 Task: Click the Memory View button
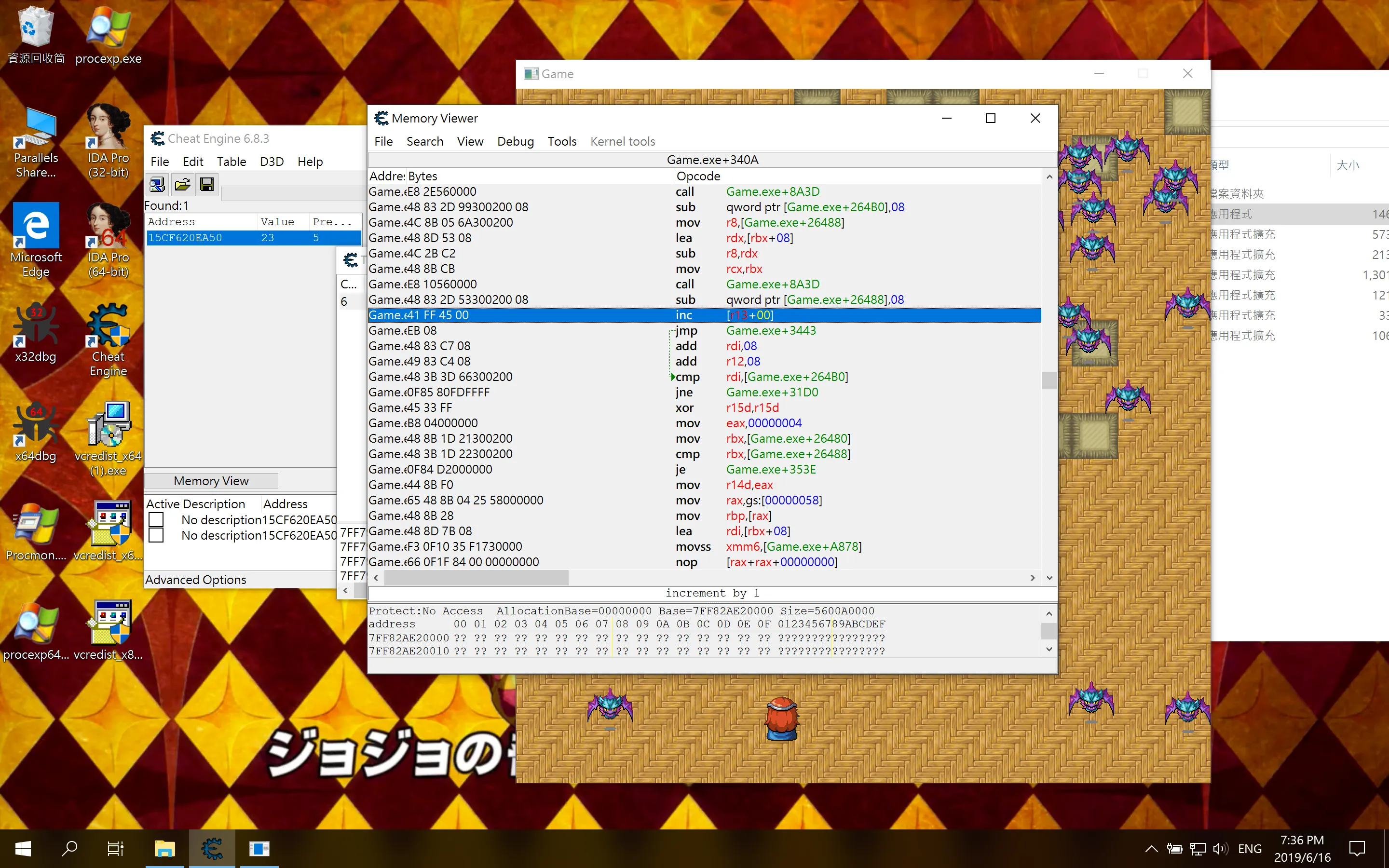coord(211,481)
